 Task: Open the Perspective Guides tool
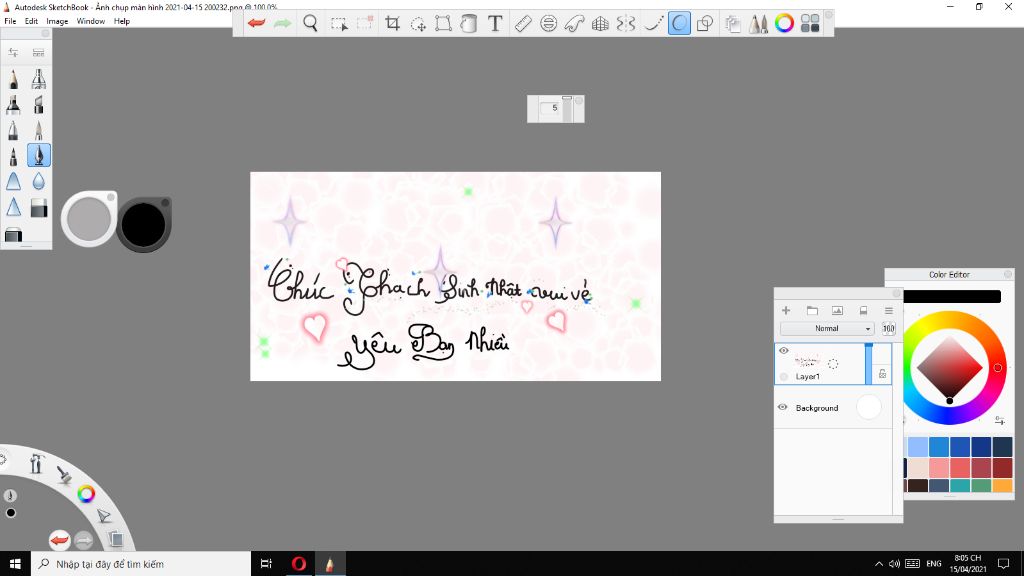click(600, 24)
